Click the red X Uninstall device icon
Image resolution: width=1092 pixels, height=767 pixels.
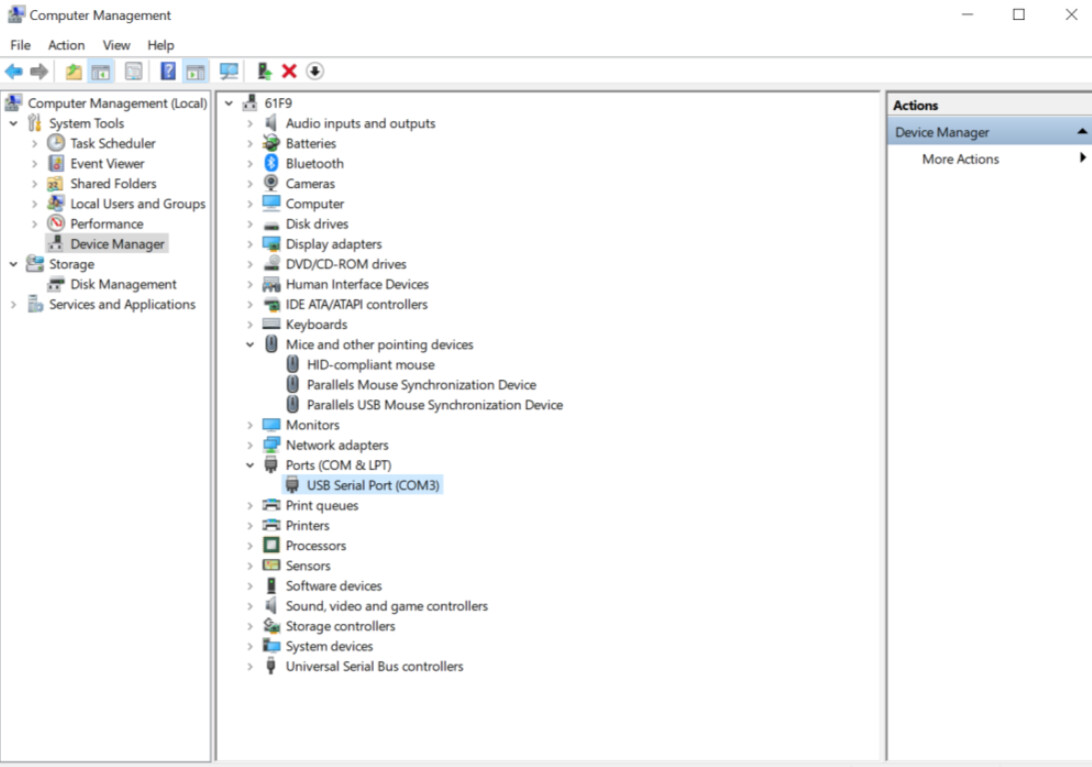coord(289,71)
